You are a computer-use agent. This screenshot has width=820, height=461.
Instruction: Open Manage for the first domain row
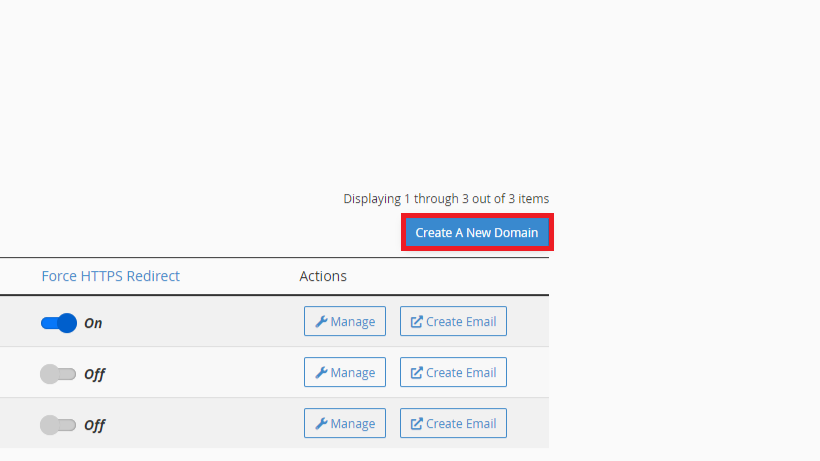(x=345, y=321)
